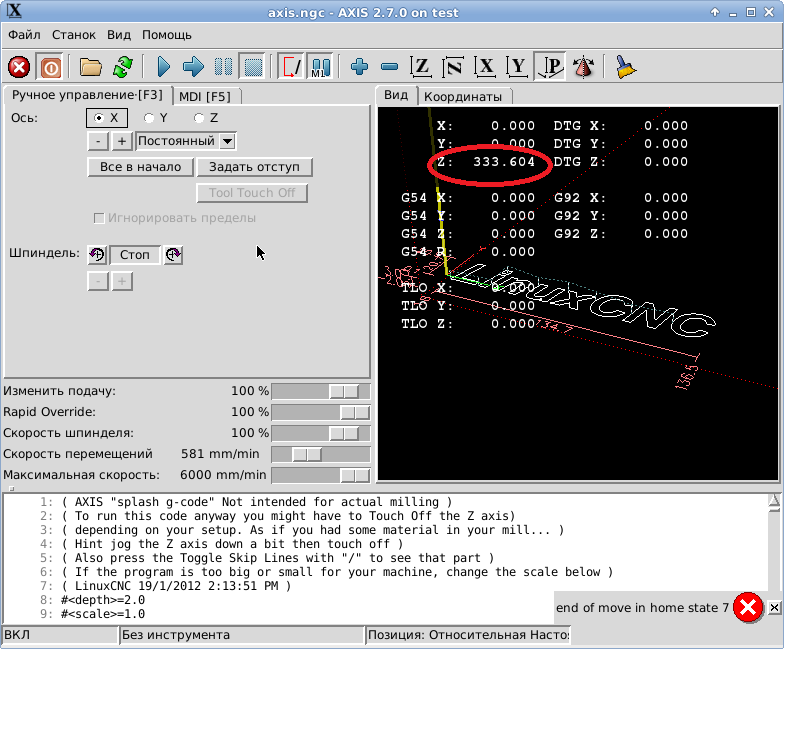
Task: Zoom in with the blue plus icon
Action: [359, 67]
